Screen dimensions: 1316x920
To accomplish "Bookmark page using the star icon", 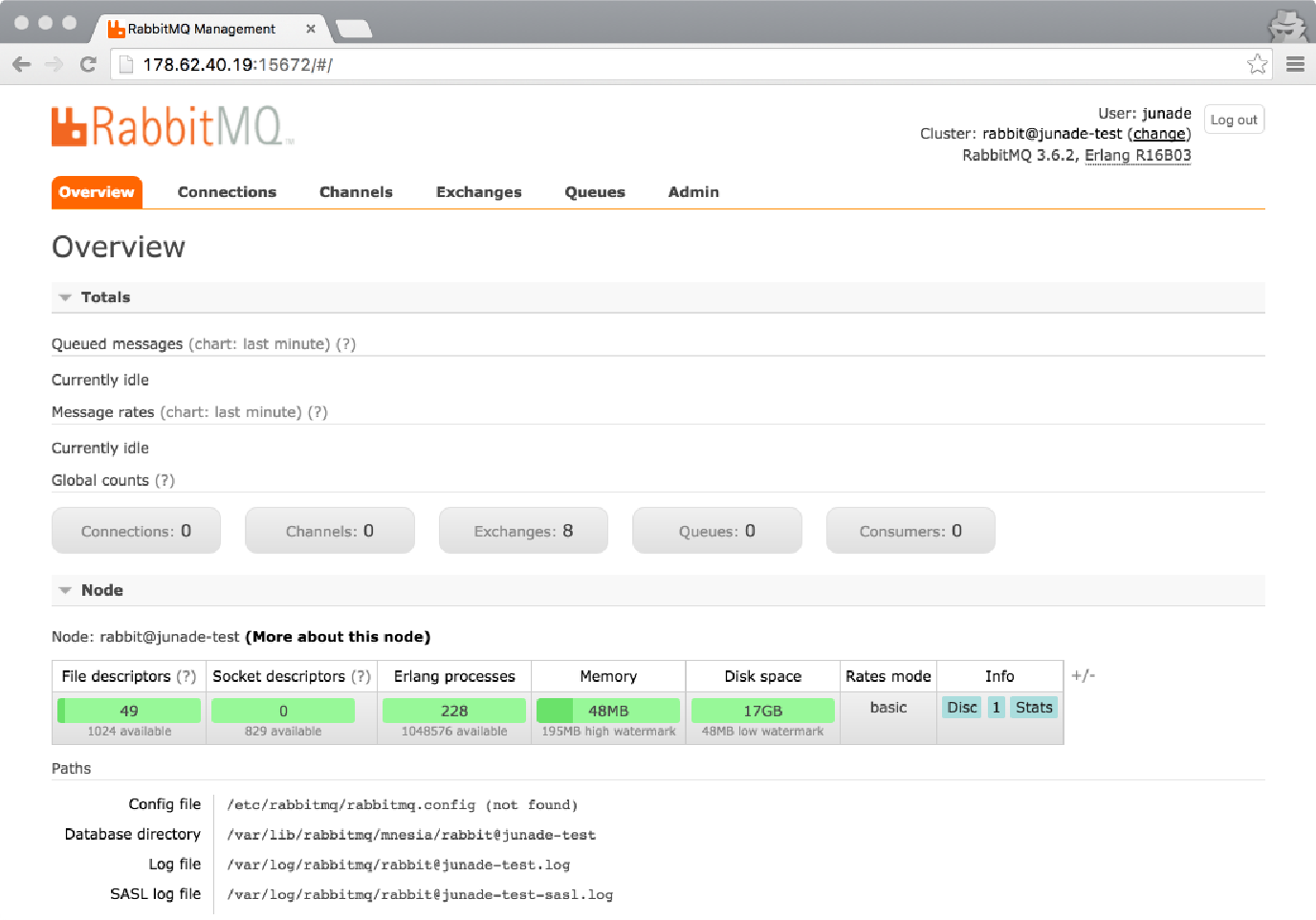I will coord(1258,64).
